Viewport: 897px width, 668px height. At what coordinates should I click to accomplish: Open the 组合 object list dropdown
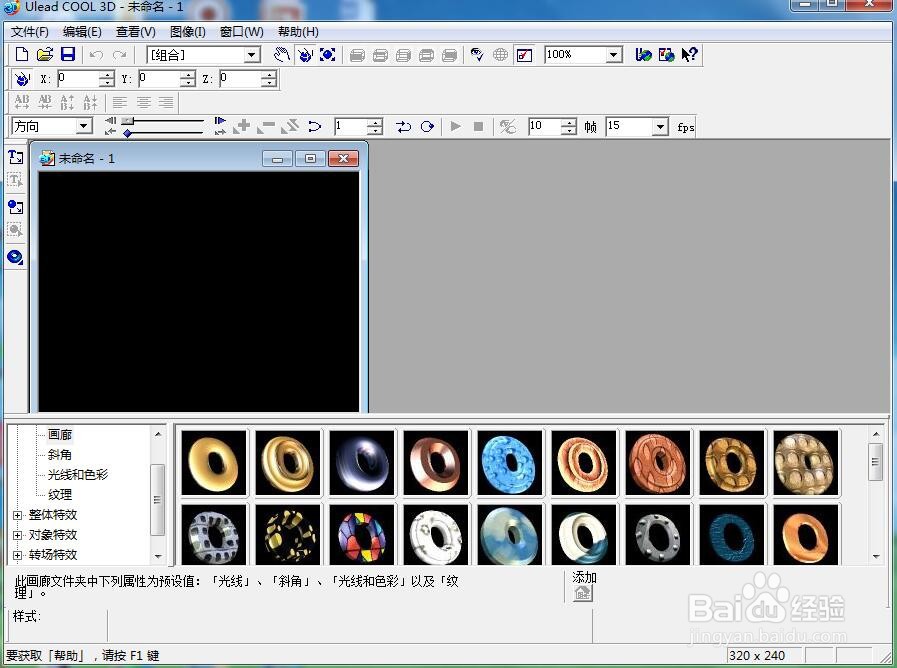252,55
